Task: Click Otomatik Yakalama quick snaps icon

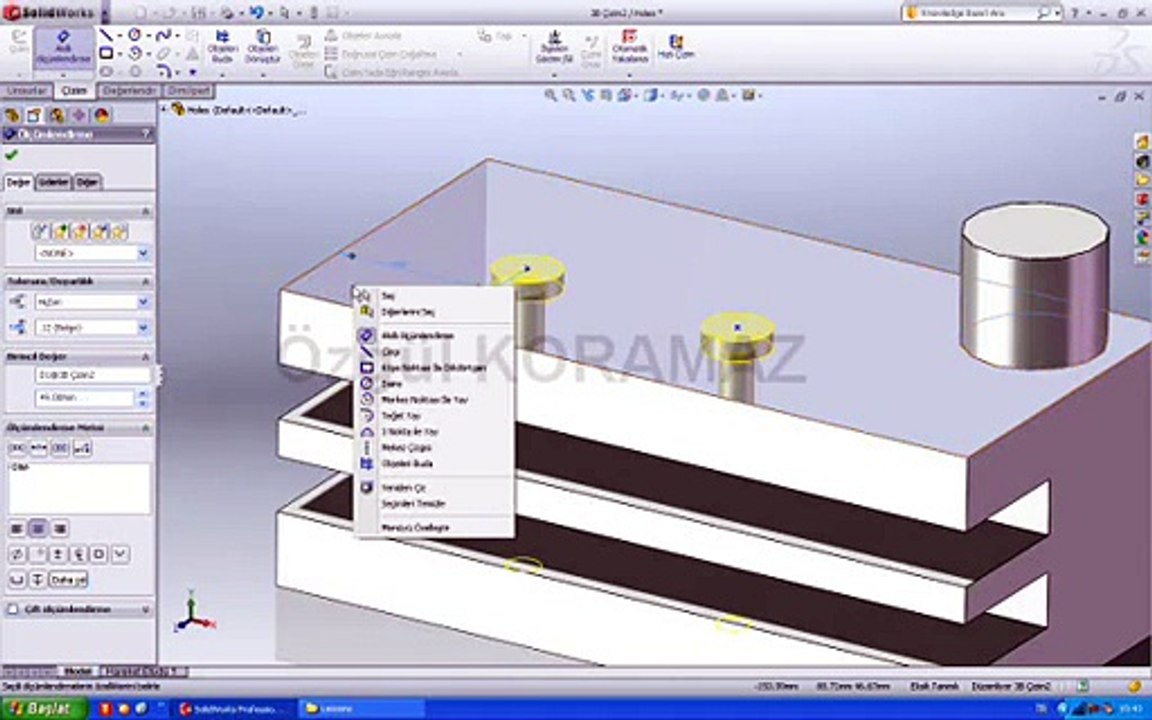Action: (x=629, y=46)
